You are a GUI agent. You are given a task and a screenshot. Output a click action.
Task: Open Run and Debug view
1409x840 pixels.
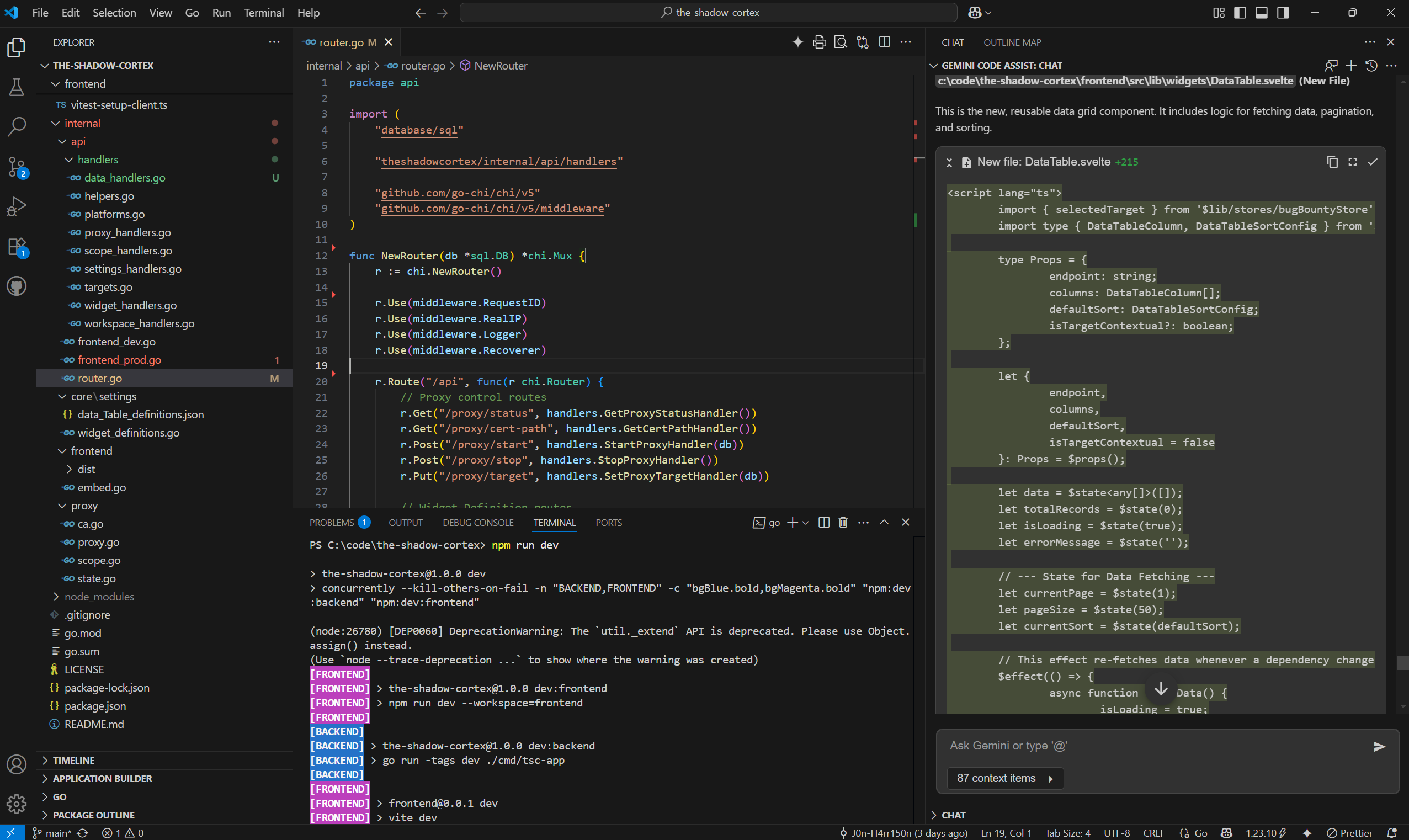point(17,206)
